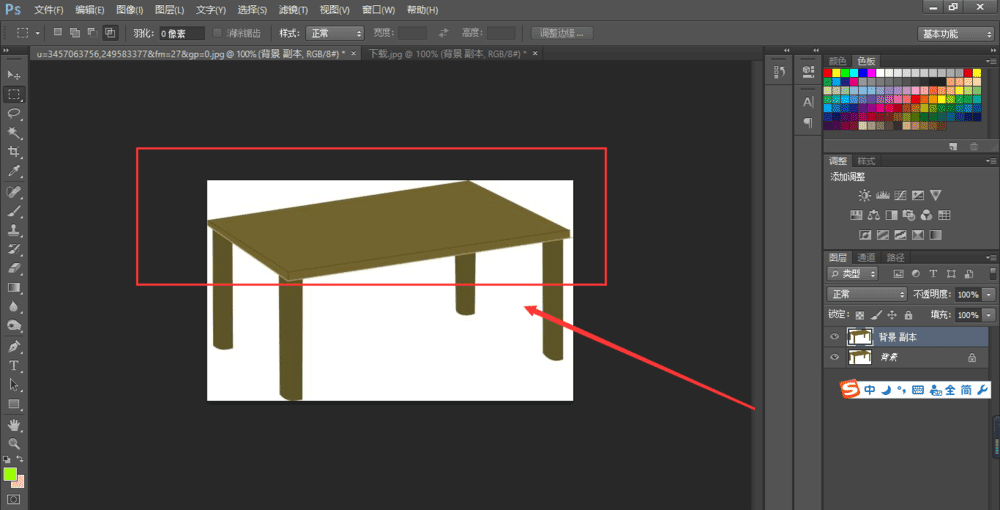
Task: Click the 调整边缘... button
Action: pos(562,33)
